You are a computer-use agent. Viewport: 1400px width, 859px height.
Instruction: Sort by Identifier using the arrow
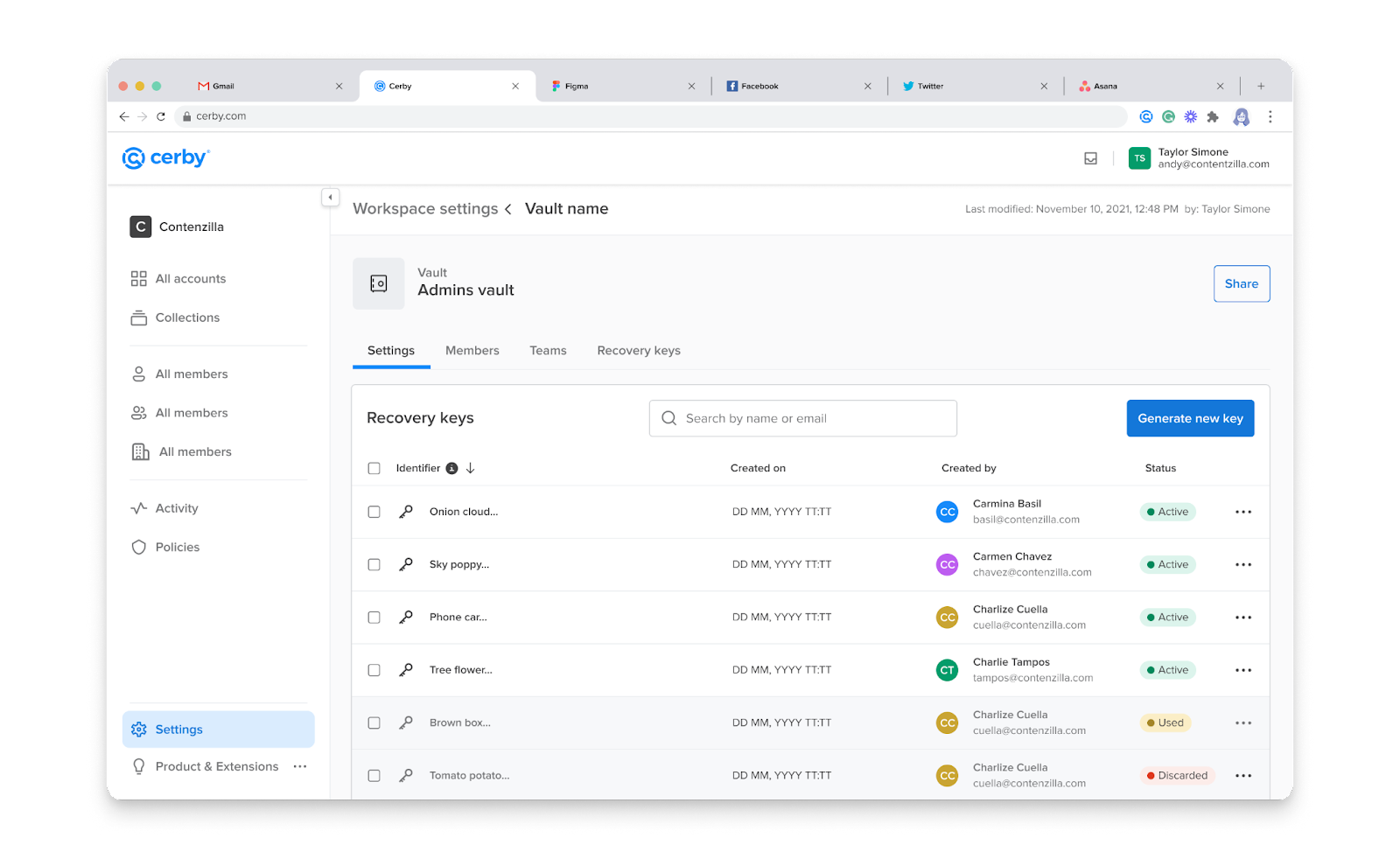click(471, 468)
